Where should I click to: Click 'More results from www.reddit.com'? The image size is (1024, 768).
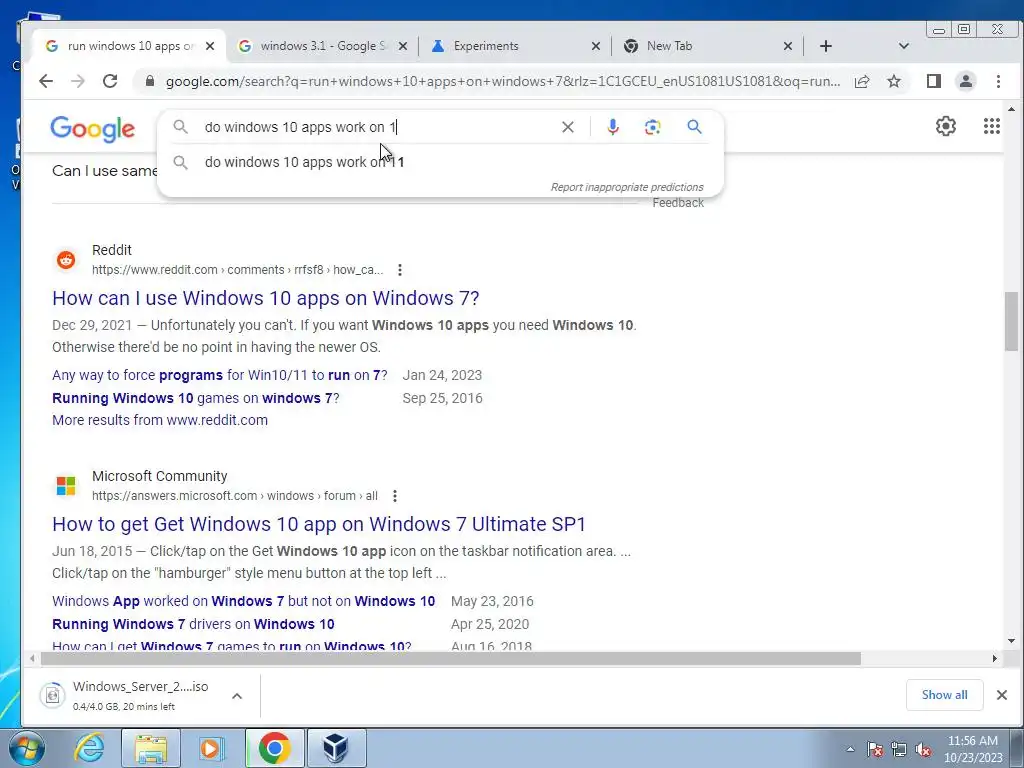(x=160, y=420)
